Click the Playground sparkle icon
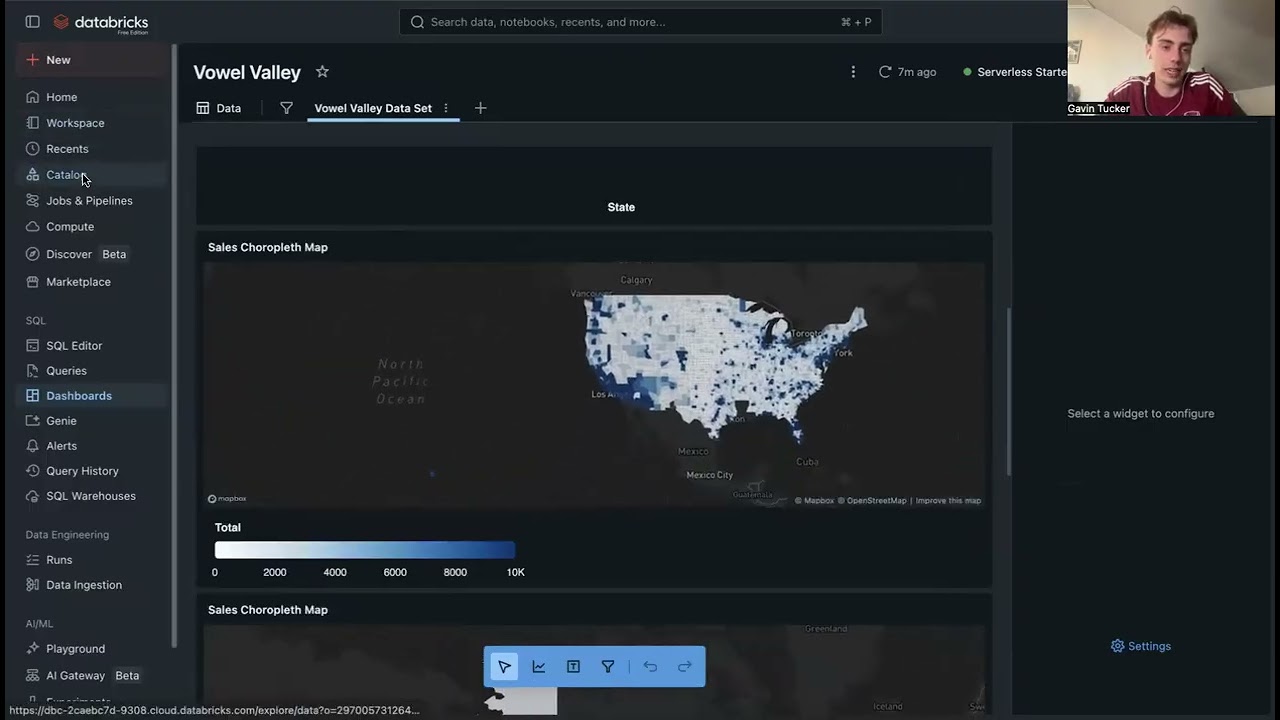Viewport: 1280px width, 720px height. [x=33, y=649]
